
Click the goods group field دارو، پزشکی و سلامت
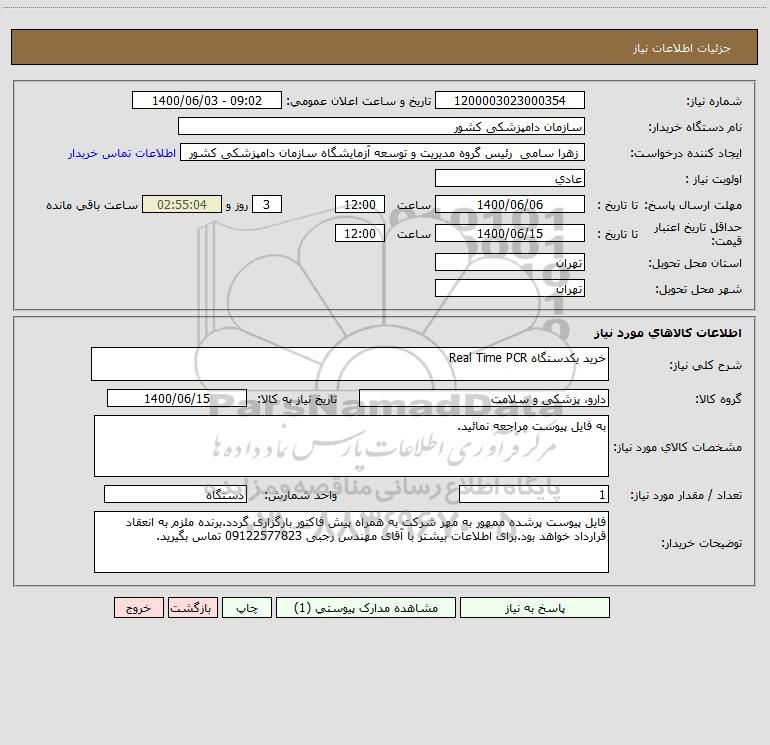point(484,398)
